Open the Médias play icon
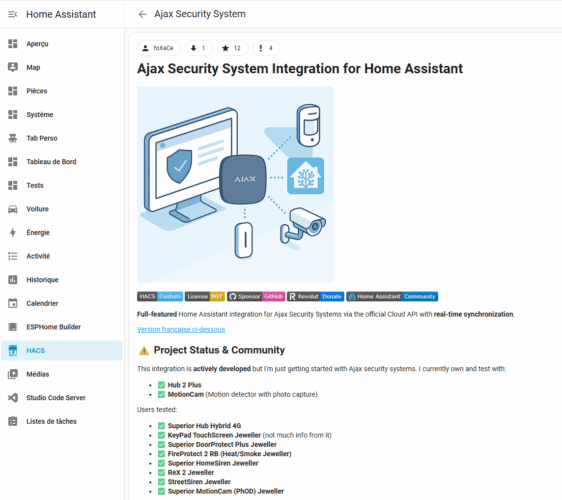 coord(13,374)
